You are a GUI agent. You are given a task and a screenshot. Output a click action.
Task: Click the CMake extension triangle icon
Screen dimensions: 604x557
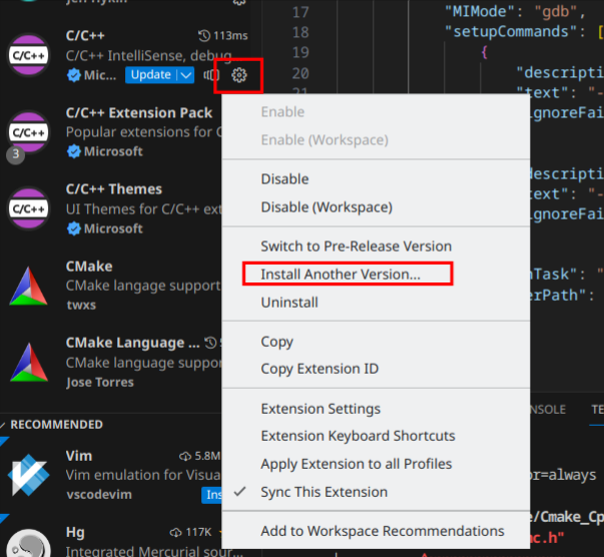point(29,286)
